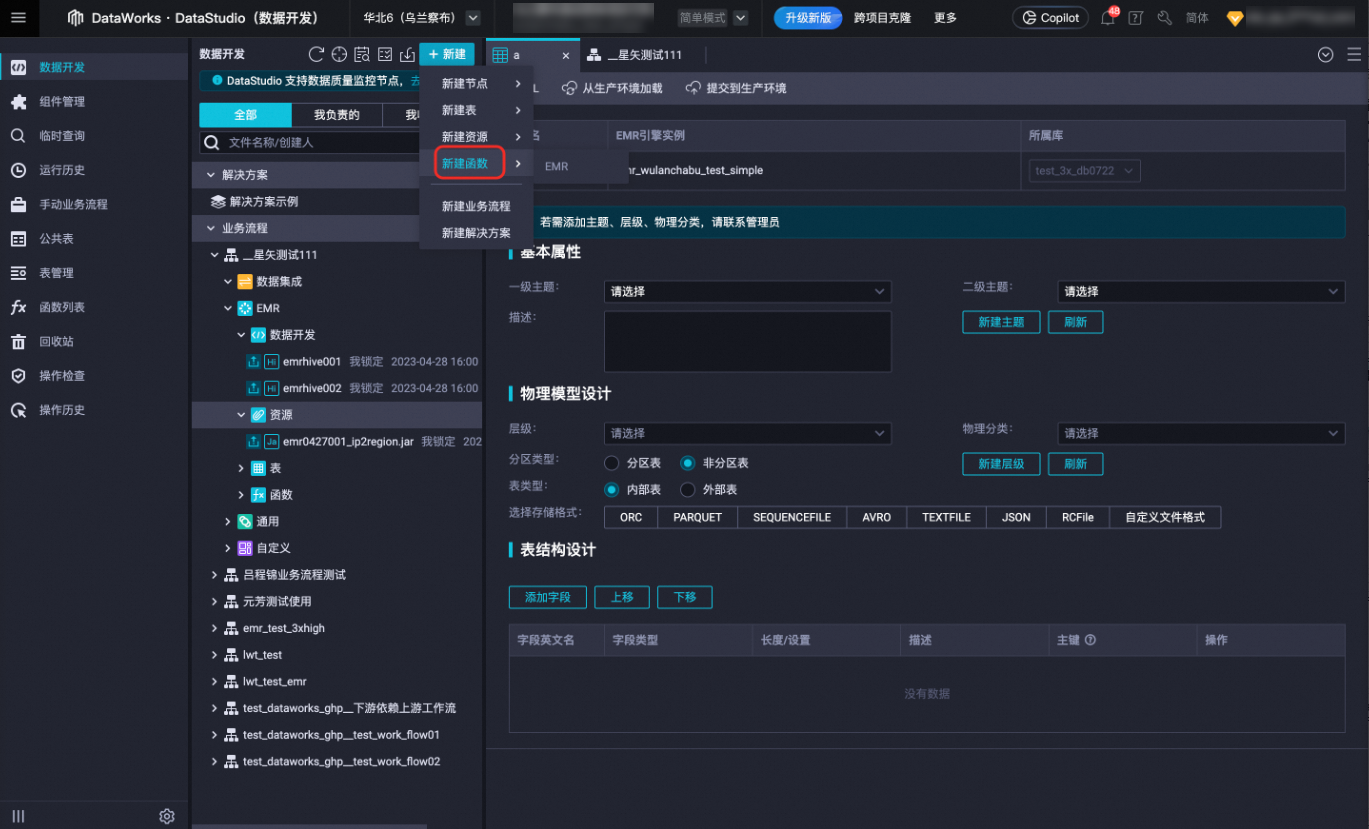
Task: Click the batch operation checklist icon
Action: (x=385, y=54)
